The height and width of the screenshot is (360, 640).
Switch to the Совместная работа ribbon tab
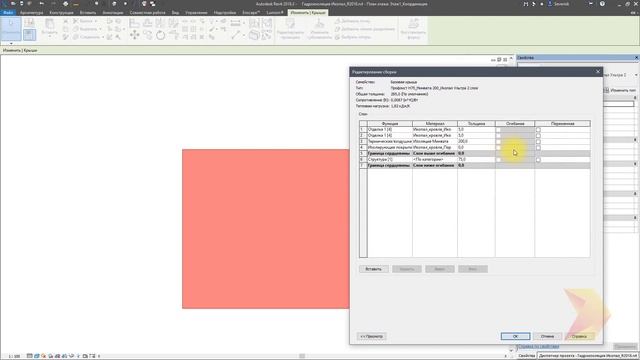tap(147, 13)
